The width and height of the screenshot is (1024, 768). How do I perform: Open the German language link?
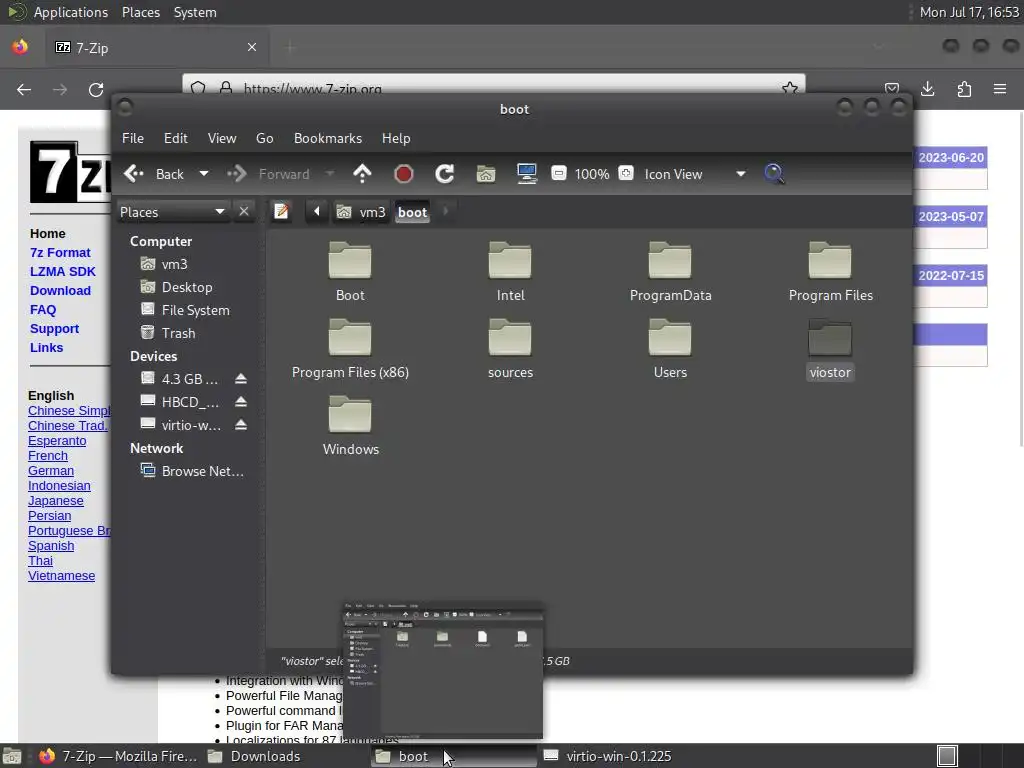pyautogui.click(x=51, y=471)
